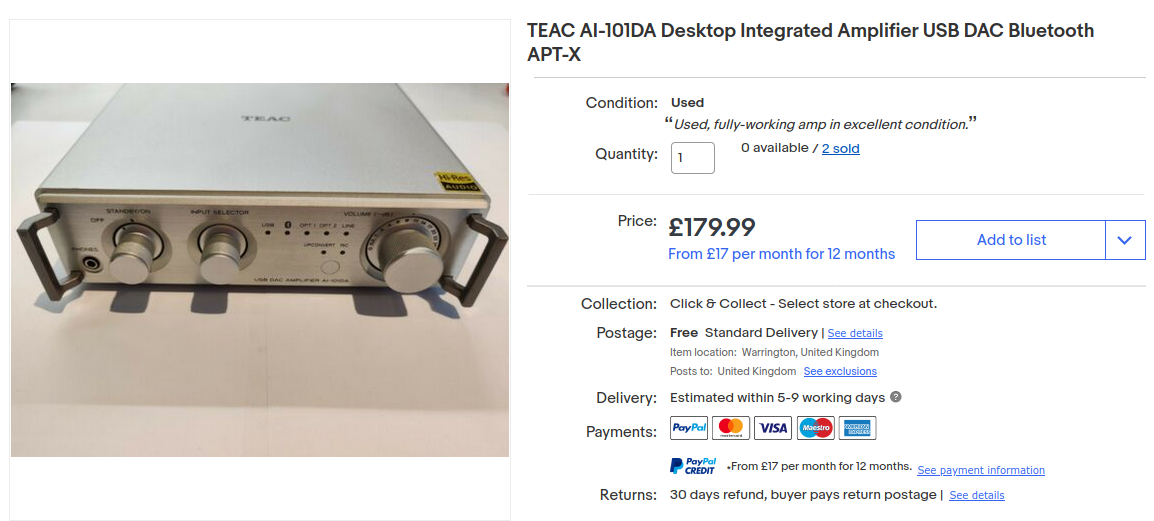The height and width of the screenshot is (521, 1154).
Task: Open the See exclusions link
Action: tap(840, 372)
